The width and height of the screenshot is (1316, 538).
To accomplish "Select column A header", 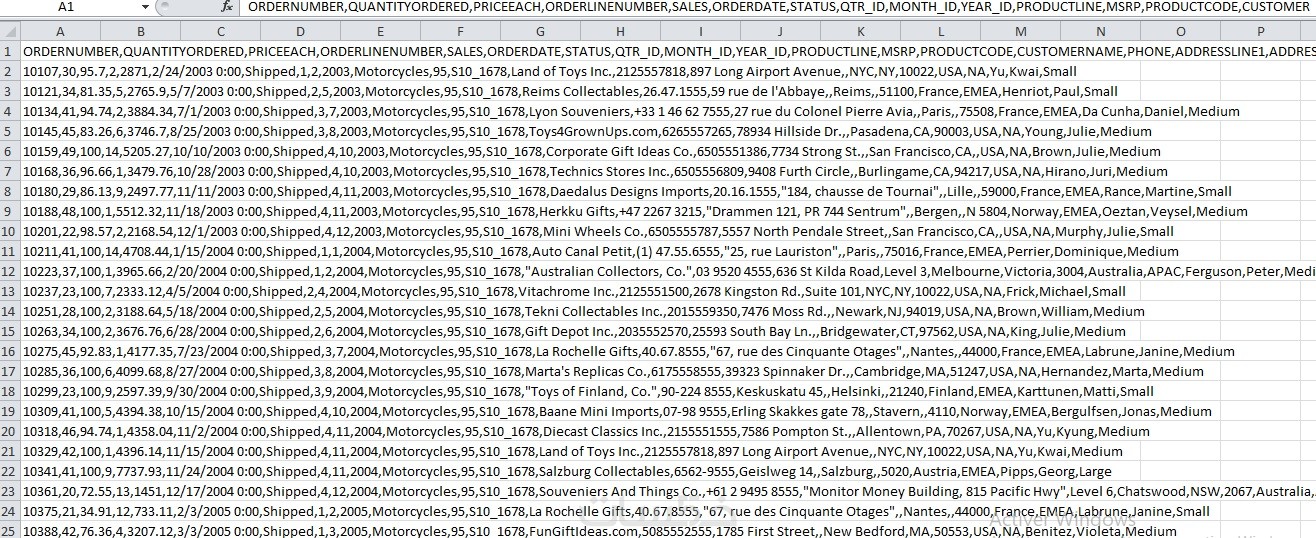I will pos(60,31).
